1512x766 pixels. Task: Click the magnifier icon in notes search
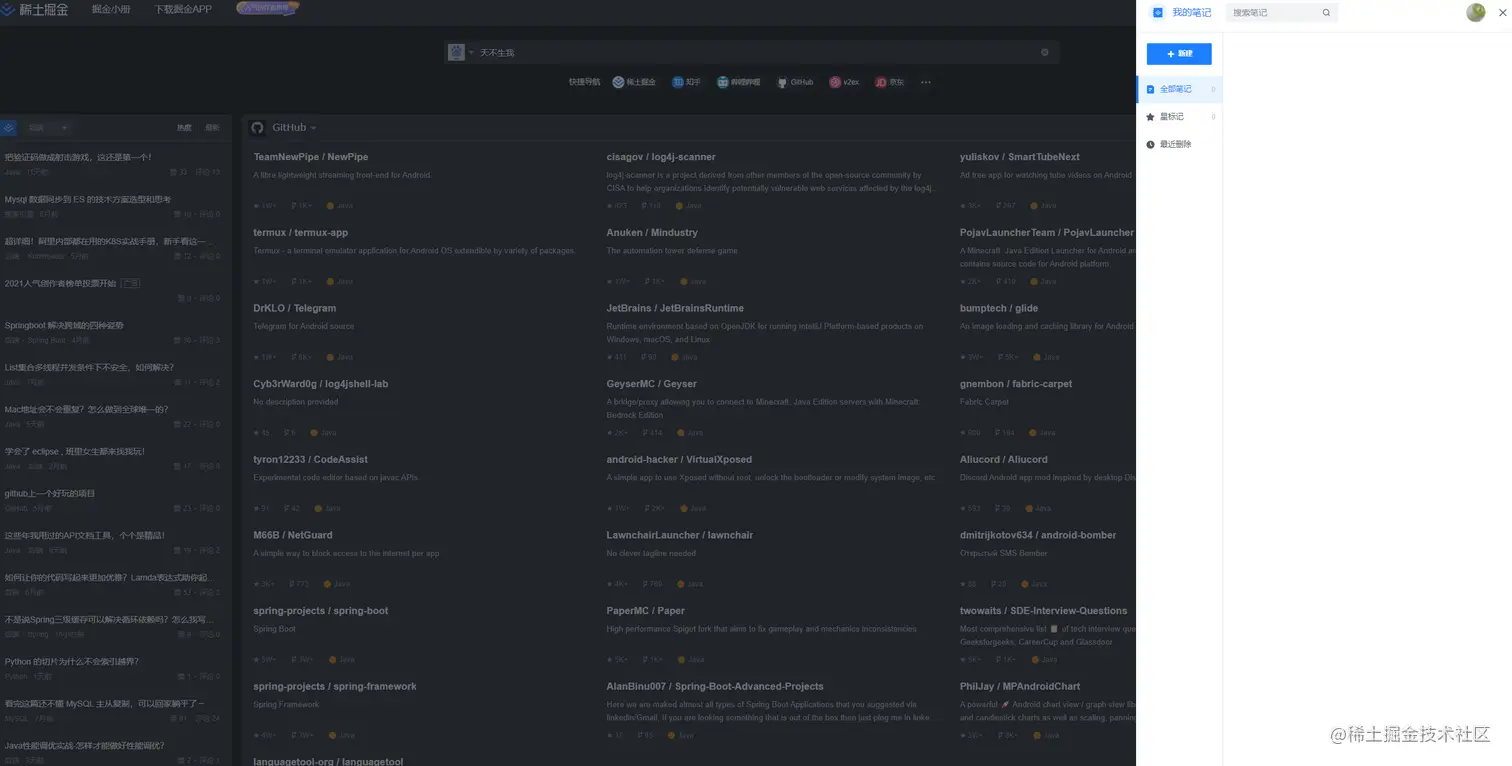1327,13
